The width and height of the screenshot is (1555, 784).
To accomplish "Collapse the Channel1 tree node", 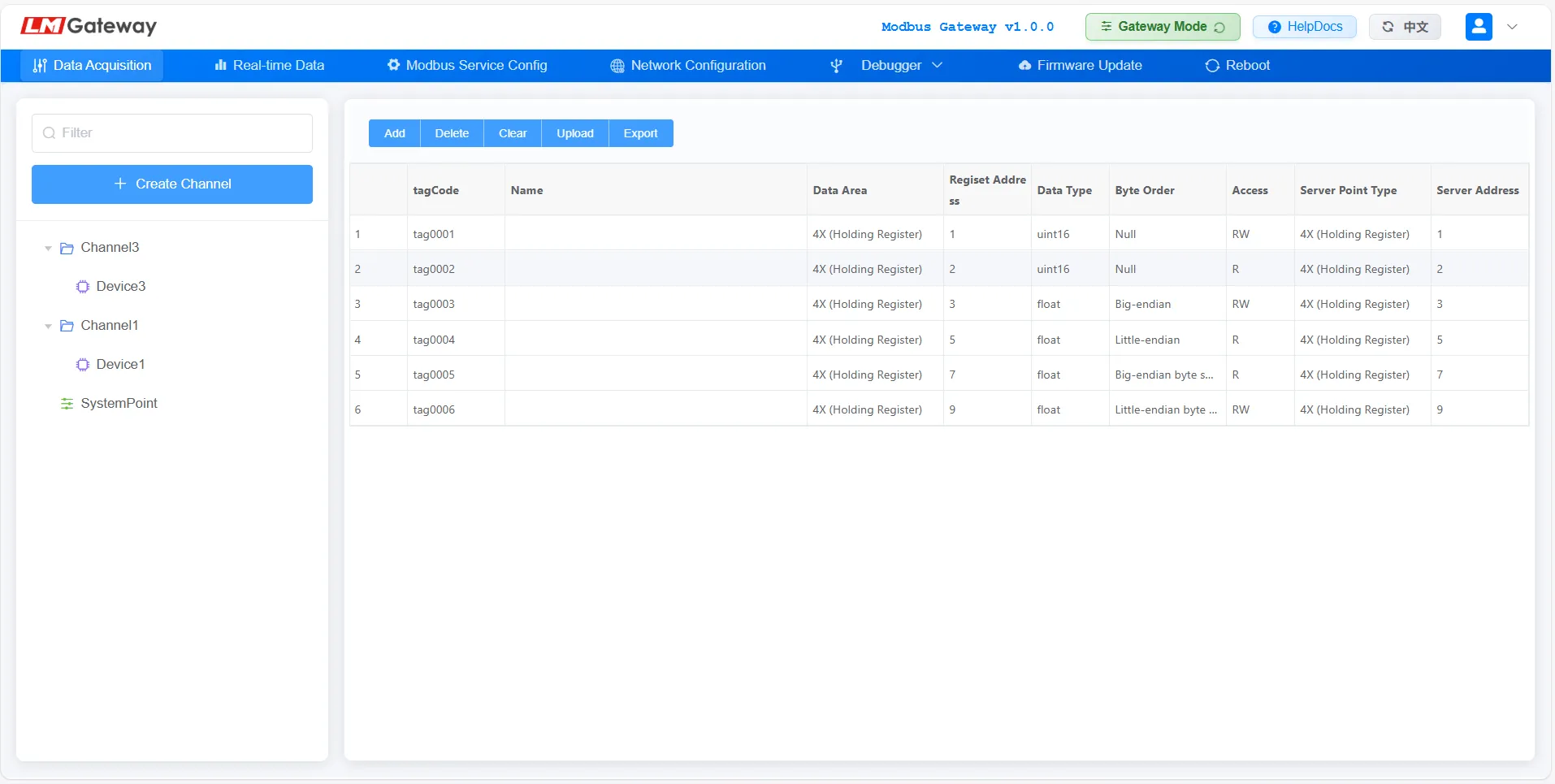I will pos(48,326).
